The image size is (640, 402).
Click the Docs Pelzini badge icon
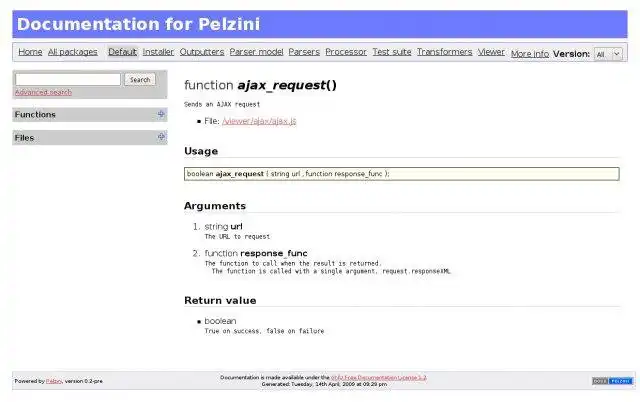(611, 381)
